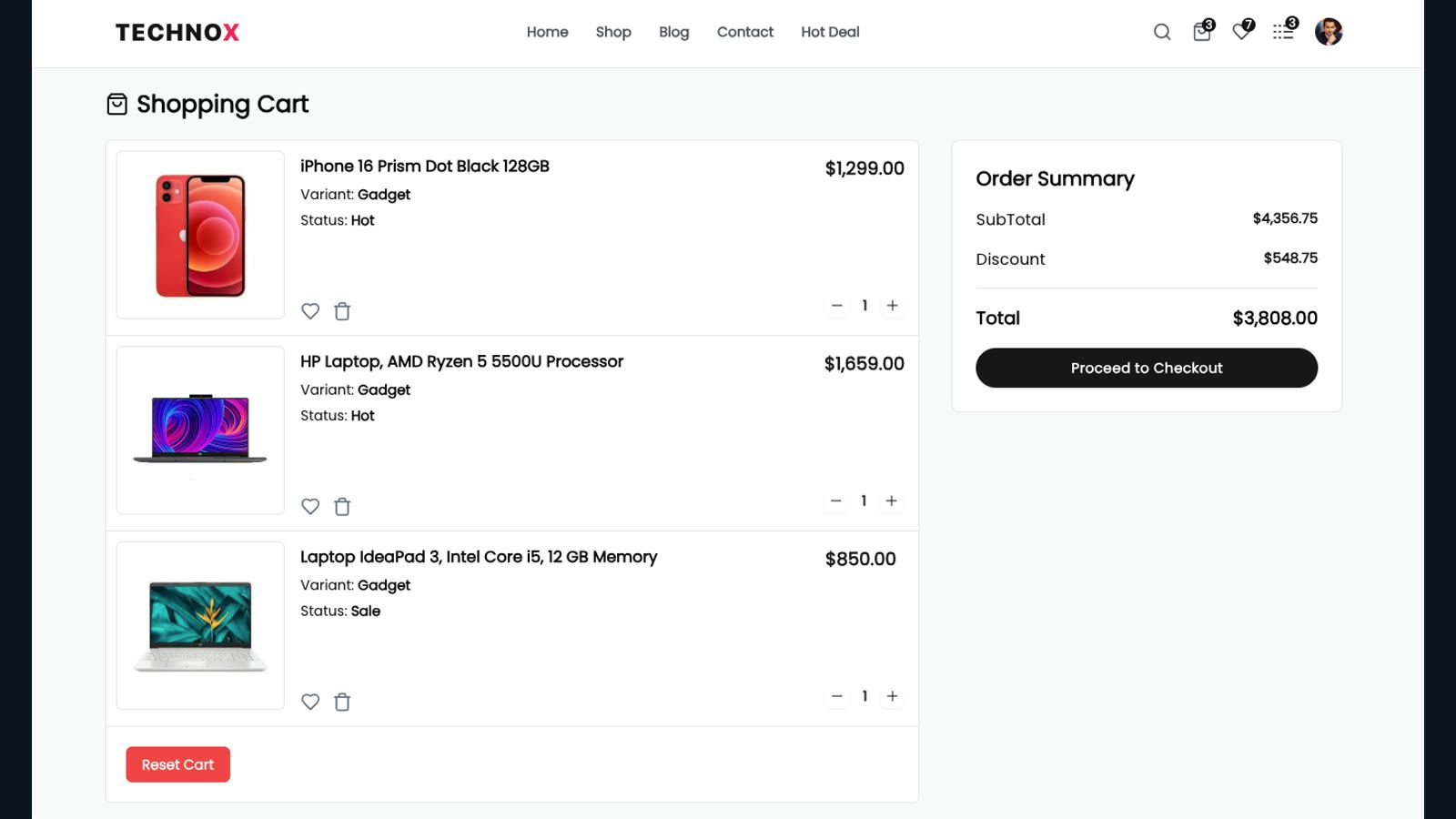
Task: Open the Laptop IdeaPad 3, Intel Core i5 title
Action: [479, 557]
